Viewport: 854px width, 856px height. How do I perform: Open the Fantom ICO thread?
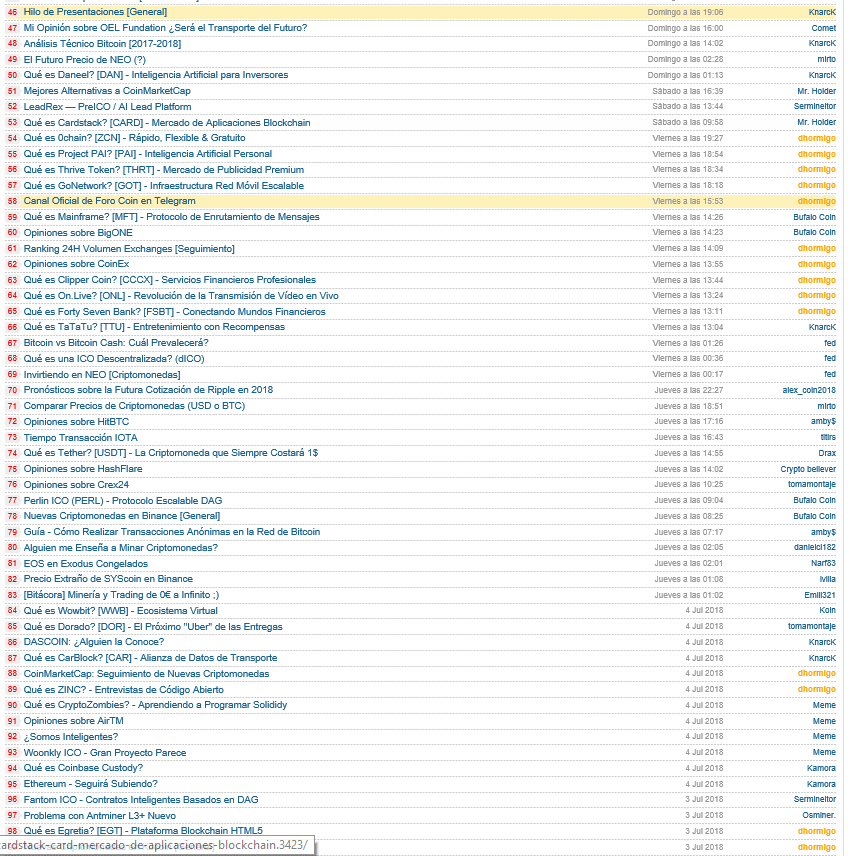(141, 800)
